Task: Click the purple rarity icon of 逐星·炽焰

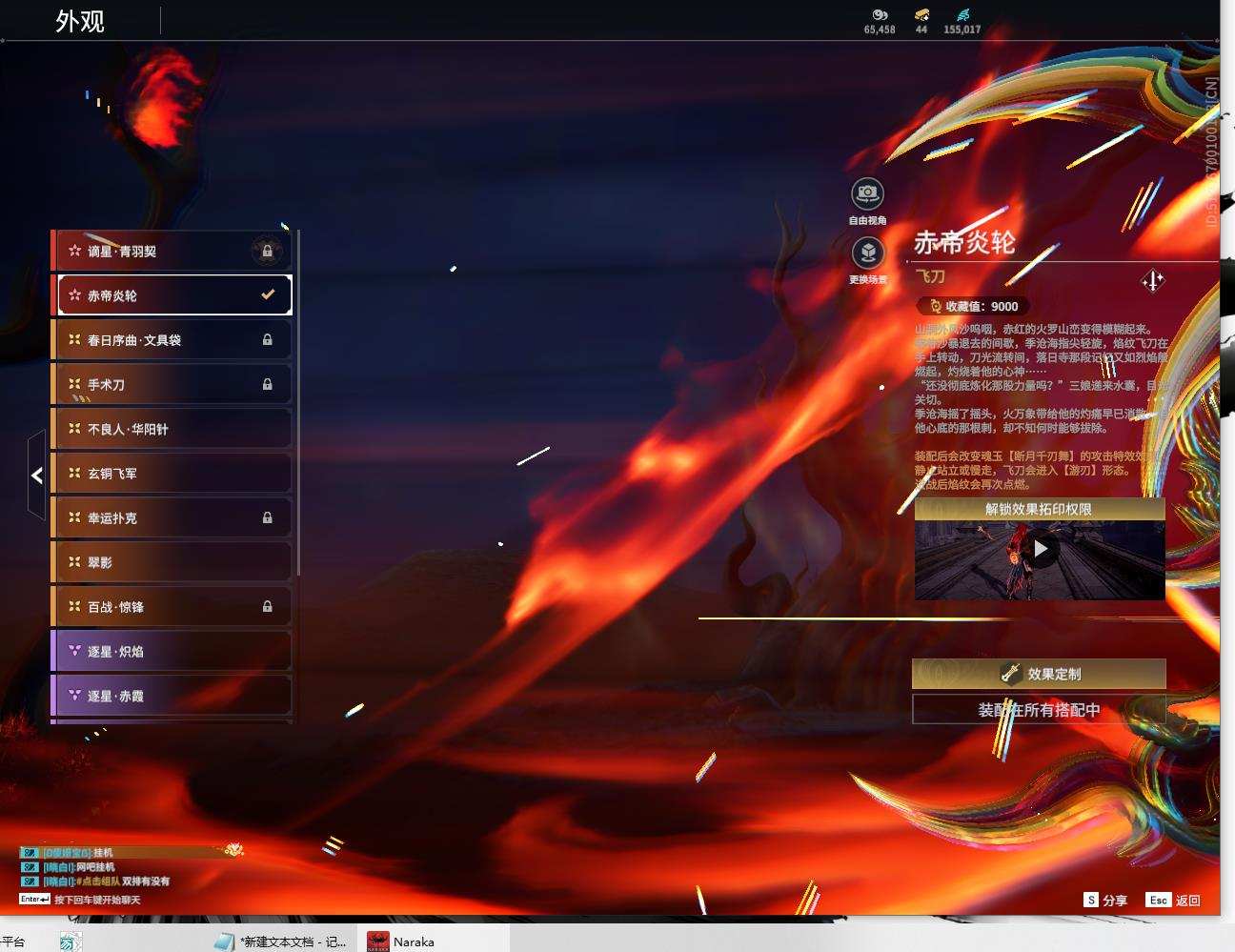Action: (x=74, y=651)
